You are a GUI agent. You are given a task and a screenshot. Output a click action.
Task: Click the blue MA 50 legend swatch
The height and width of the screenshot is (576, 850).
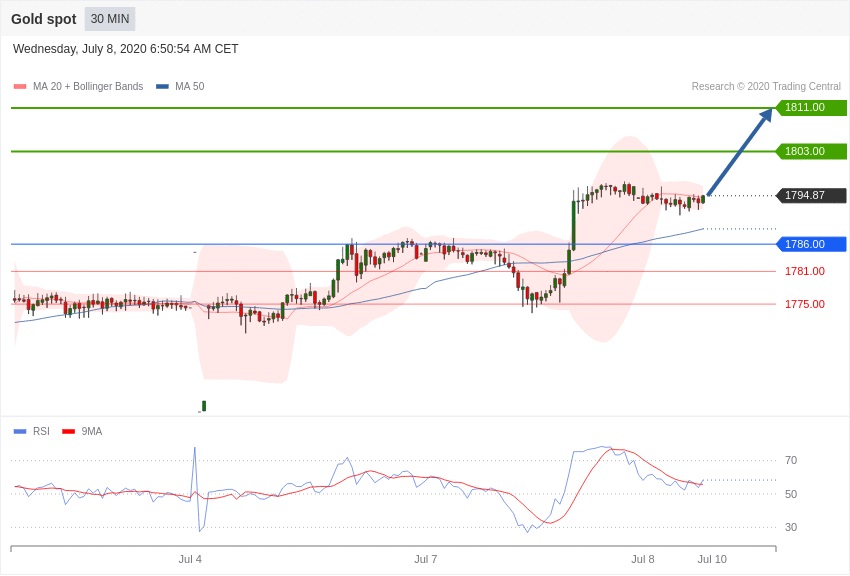tap(162, 87)
